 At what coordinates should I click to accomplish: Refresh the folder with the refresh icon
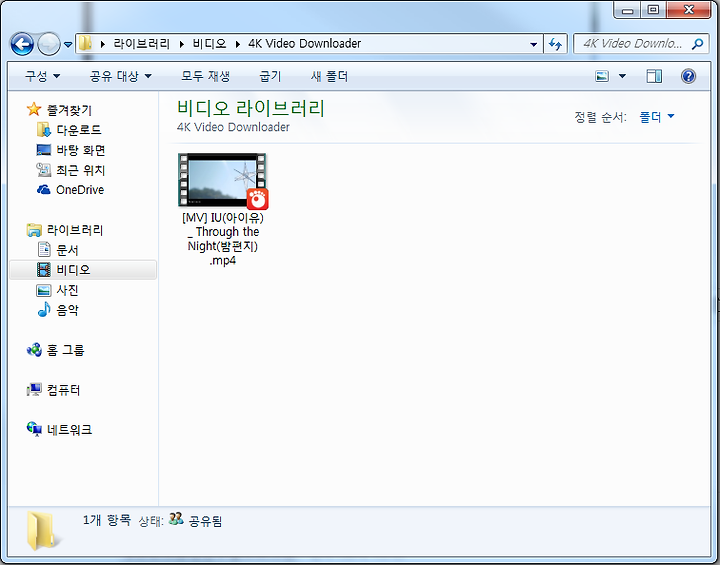(x=555, y=44)
